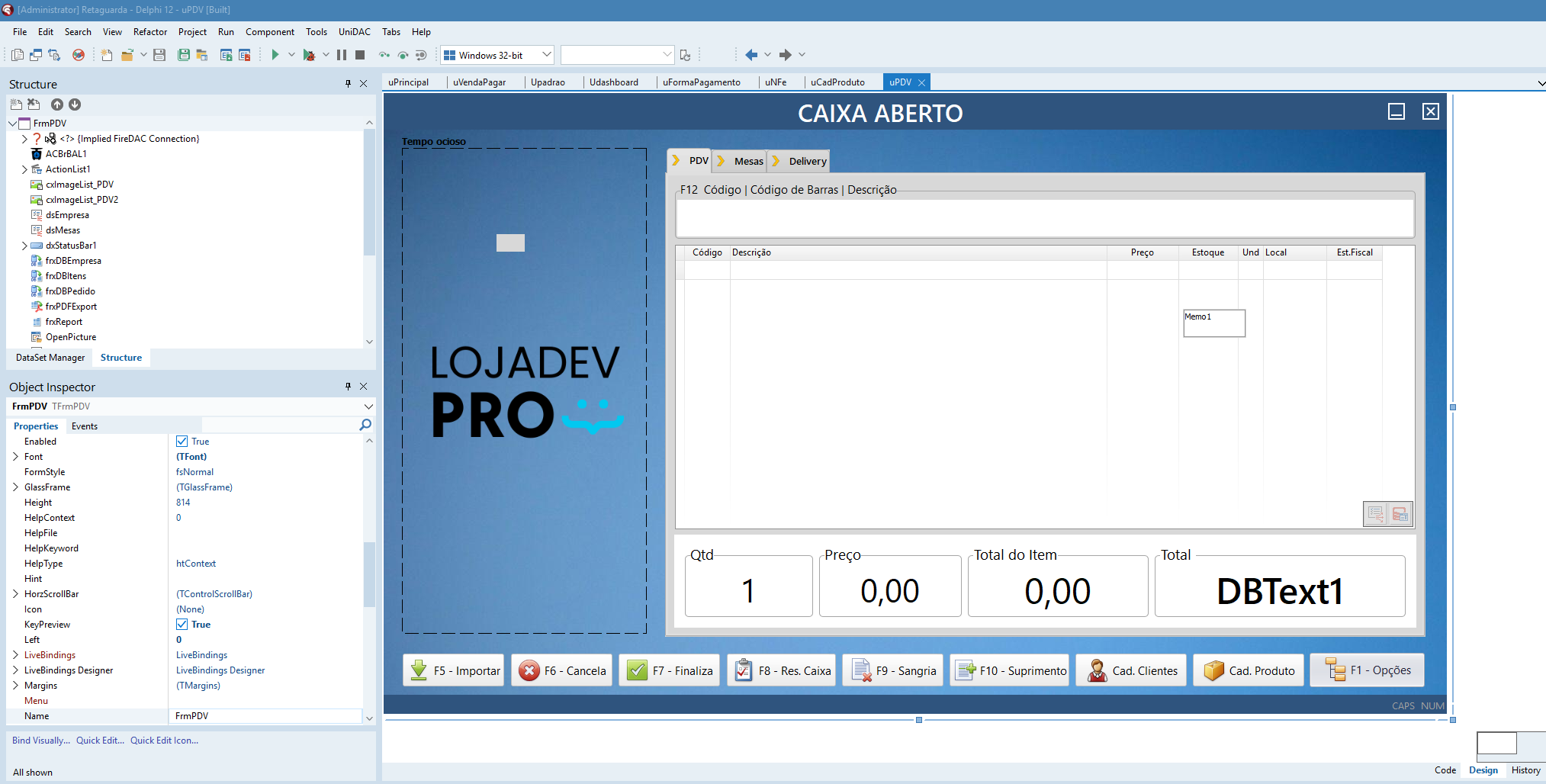The image size is (1546, 784).
Task: Toggle the Enabled property checkbox
Action: coord(182,442)
